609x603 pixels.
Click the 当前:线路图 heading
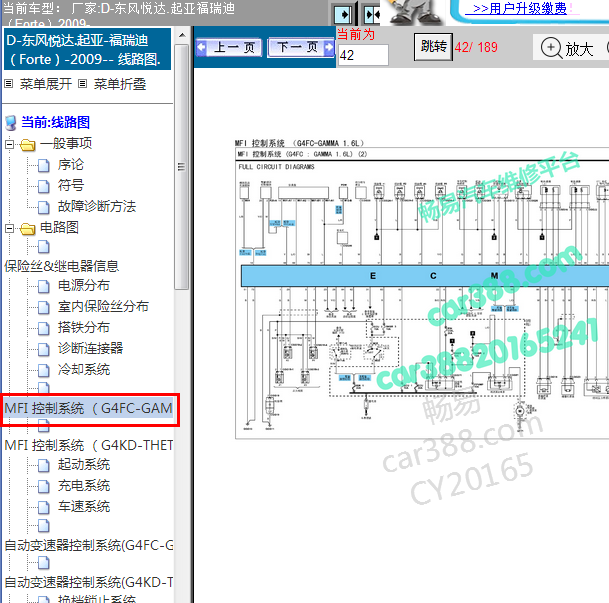tap(56, 122)
